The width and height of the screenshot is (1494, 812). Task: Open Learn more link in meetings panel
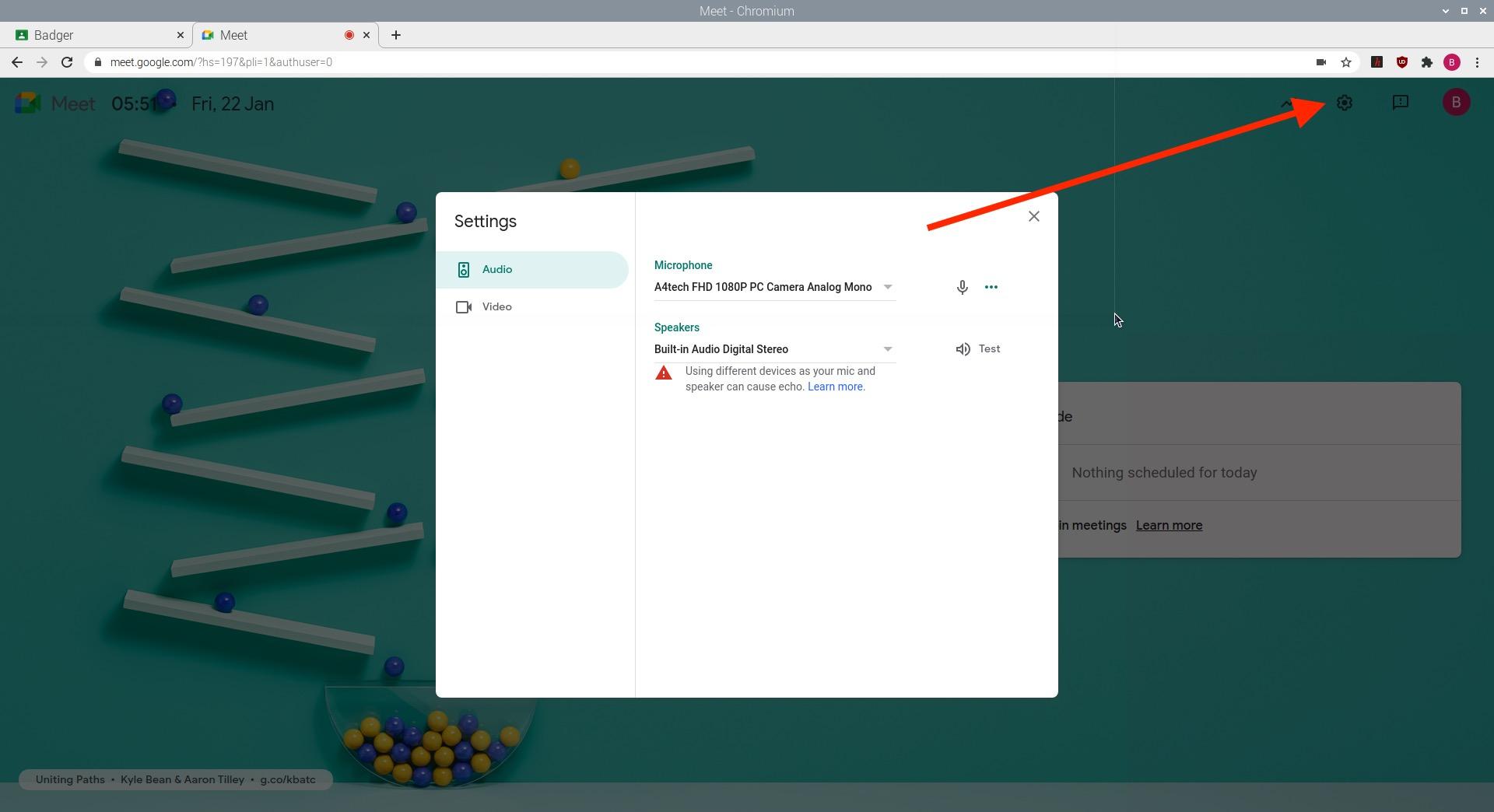point(1169,526)
